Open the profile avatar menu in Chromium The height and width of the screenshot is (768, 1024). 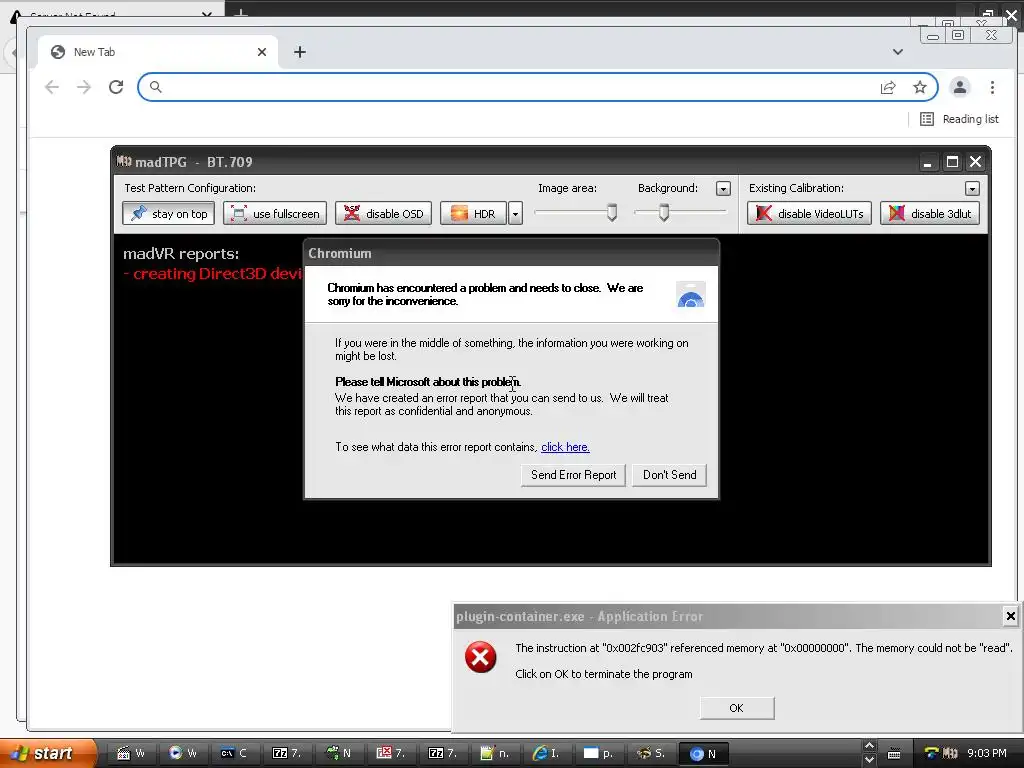(x=959, y=88)
